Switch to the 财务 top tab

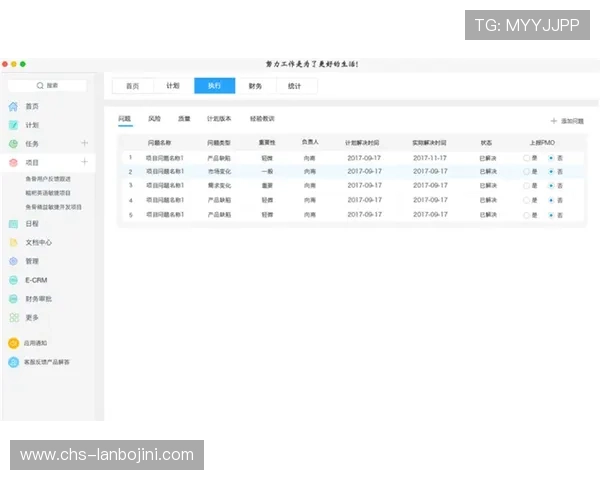[256, 86]
